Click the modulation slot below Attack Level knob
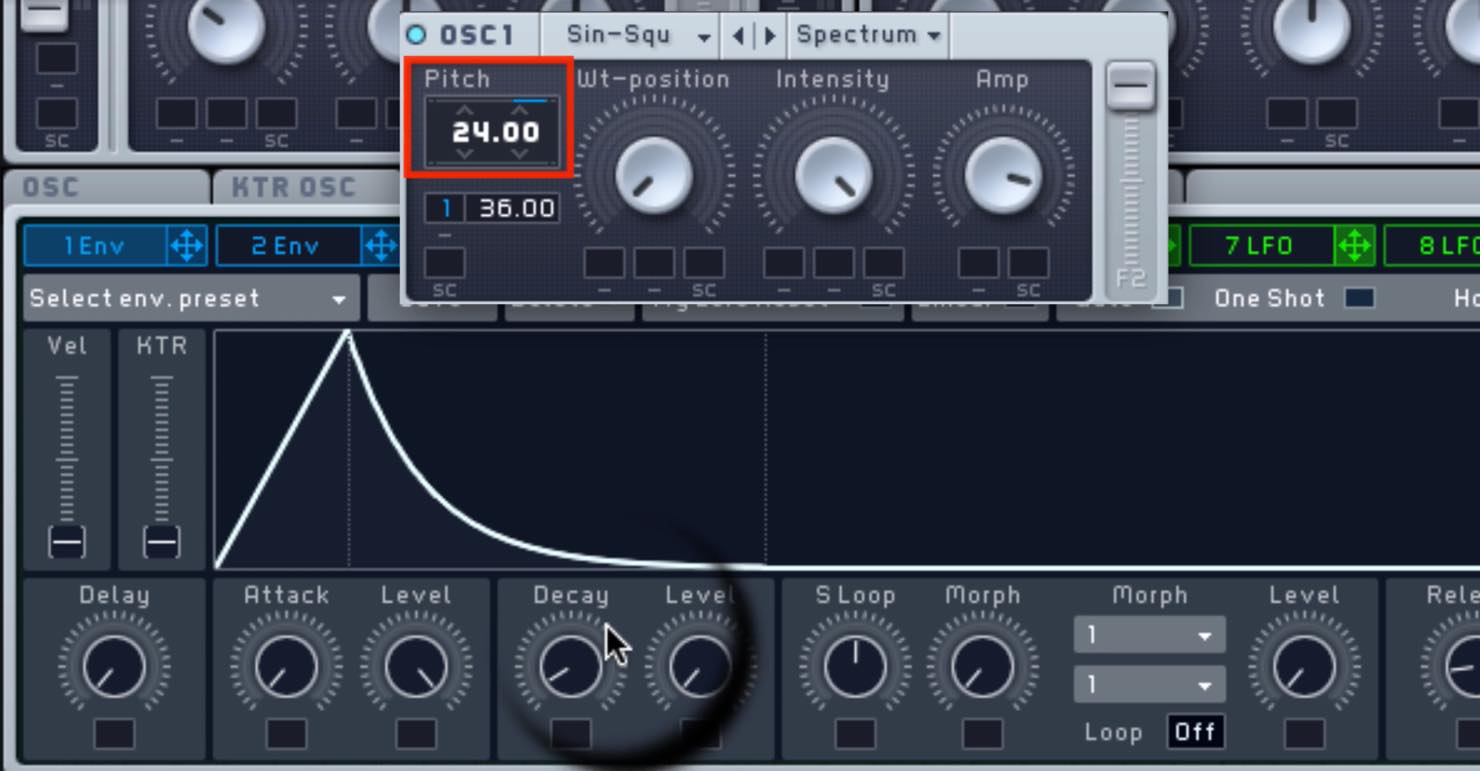The height and width of the screenshot is (771, 1480). pyautogui.click(x=416, y=733)
